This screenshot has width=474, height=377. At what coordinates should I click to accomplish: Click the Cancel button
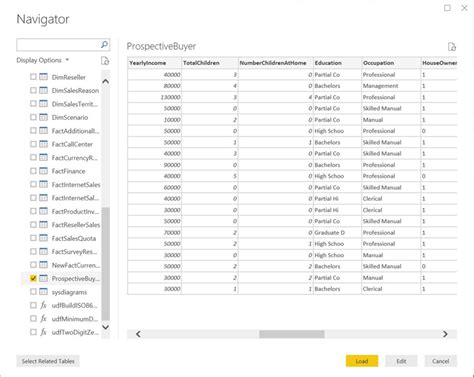(x=440, y=361)
